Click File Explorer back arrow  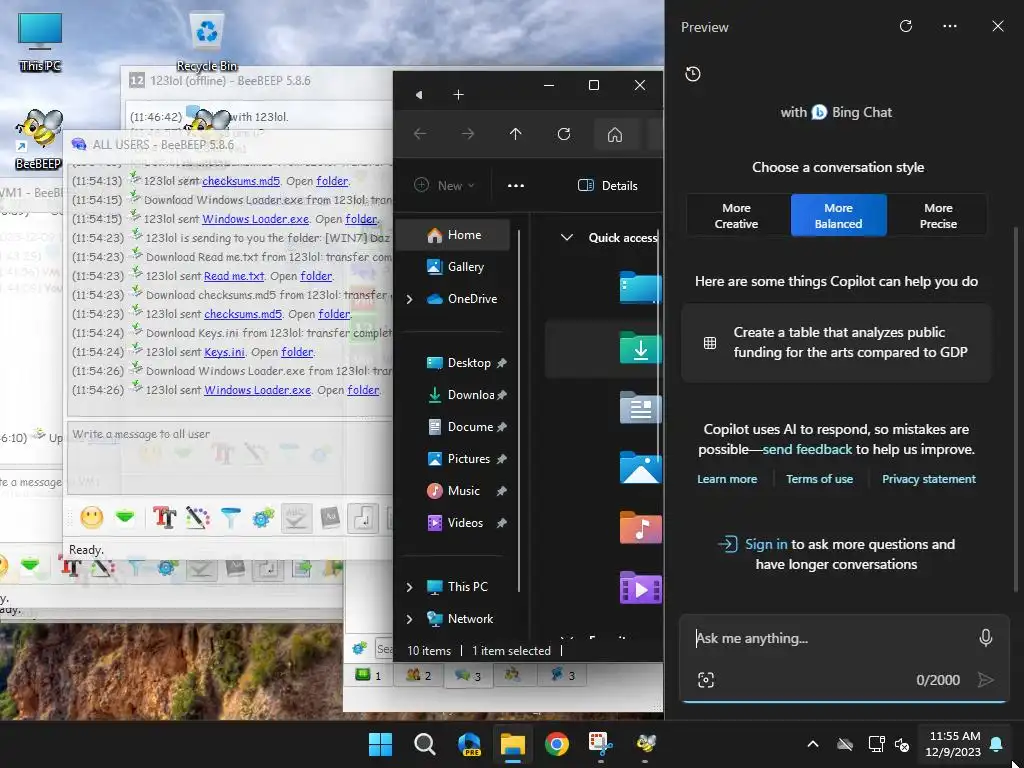[x=420, y=134]
